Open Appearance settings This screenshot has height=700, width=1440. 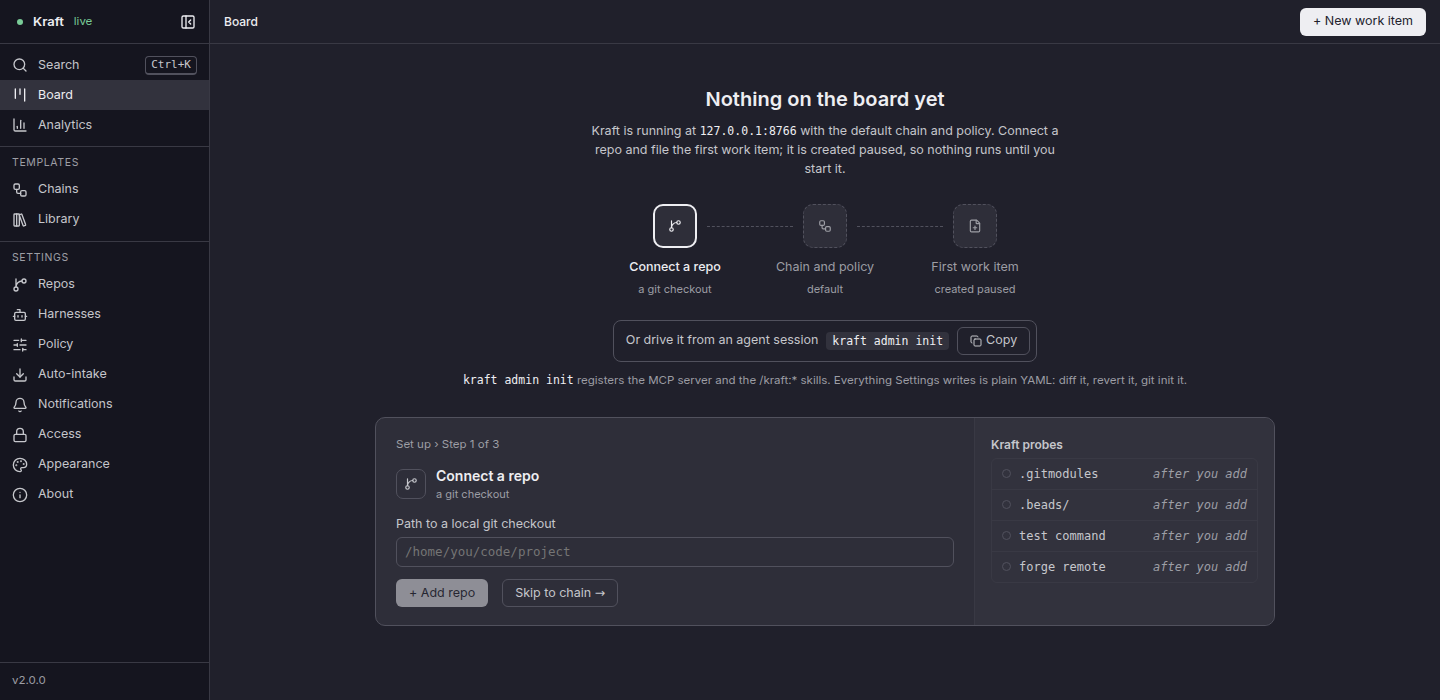(104, 464)
